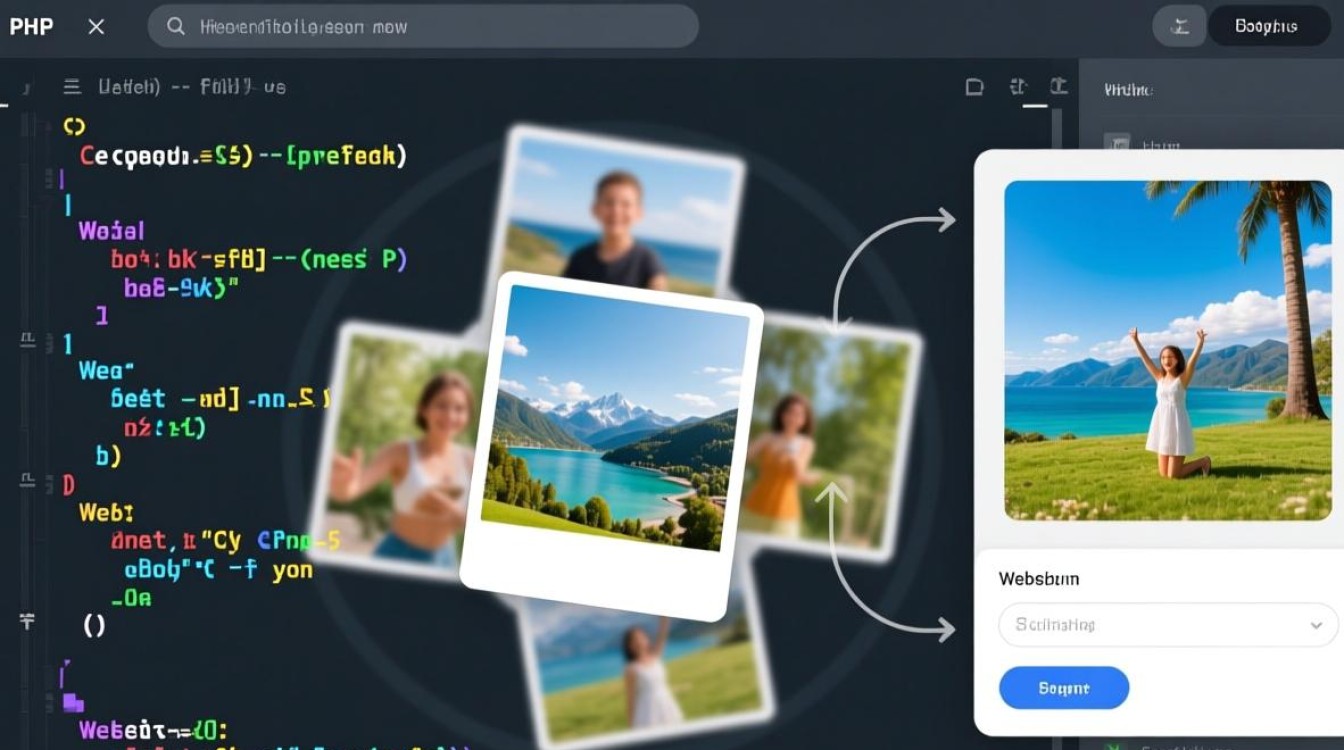Click the middle icon in editor toolbar
Screen dimensions: 1344x750
(x=1019, y=88)
